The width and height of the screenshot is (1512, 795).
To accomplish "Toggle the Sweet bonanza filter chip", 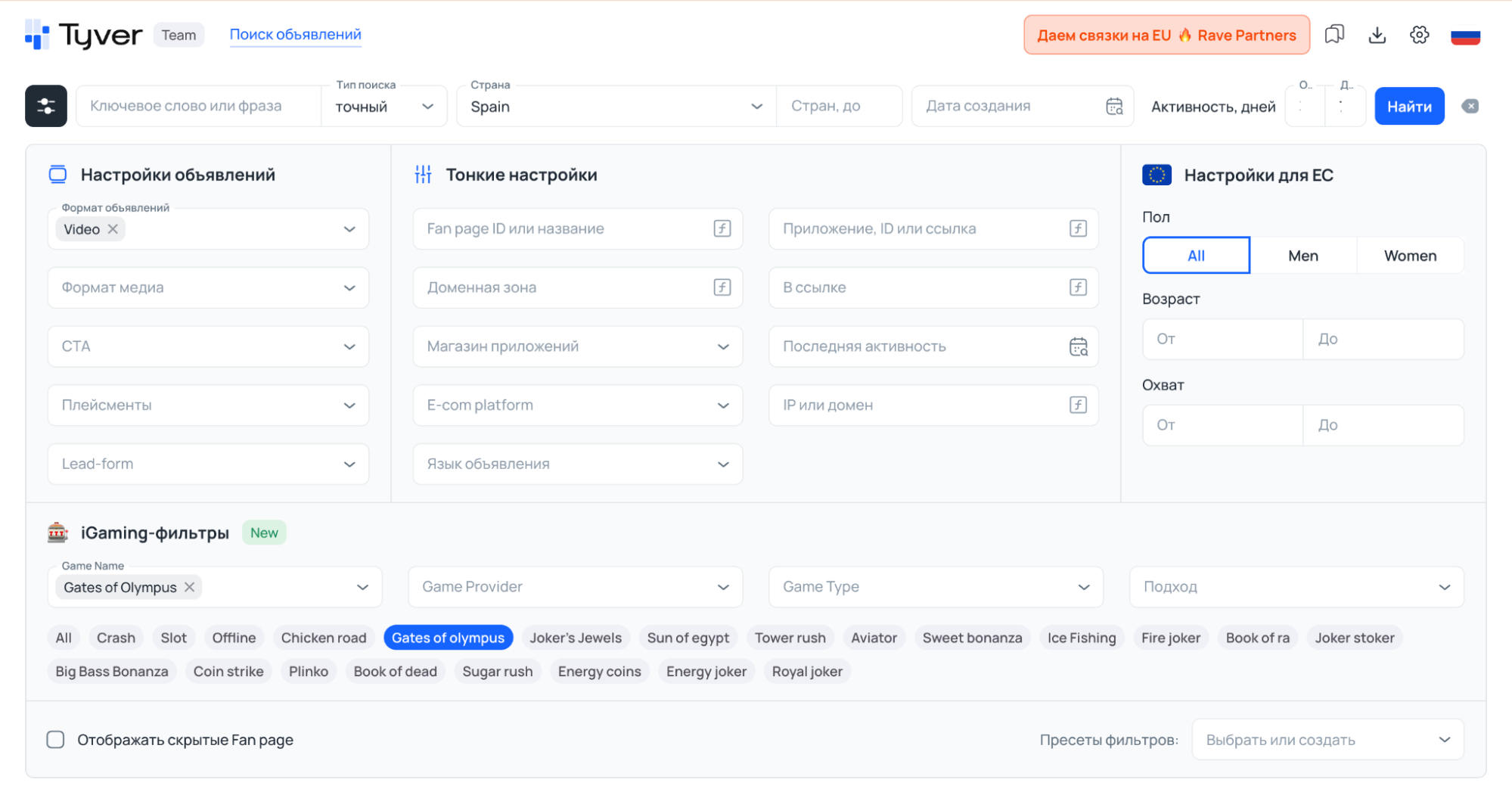I will (x=972, y=638).
